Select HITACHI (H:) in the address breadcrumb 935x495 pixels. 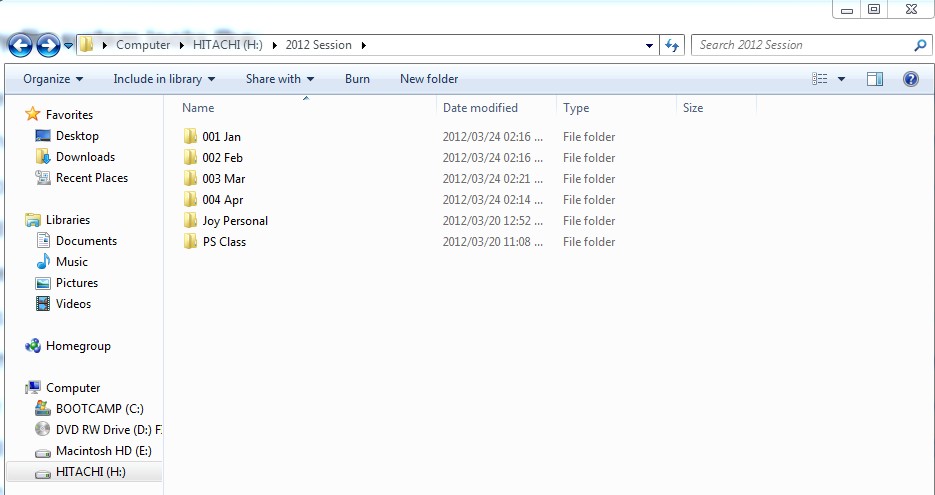228,45
